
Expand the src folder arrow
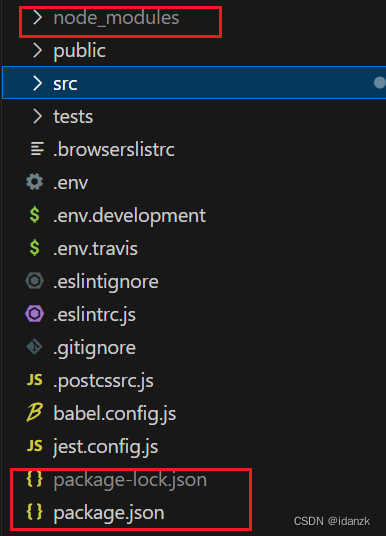(37, 83)
